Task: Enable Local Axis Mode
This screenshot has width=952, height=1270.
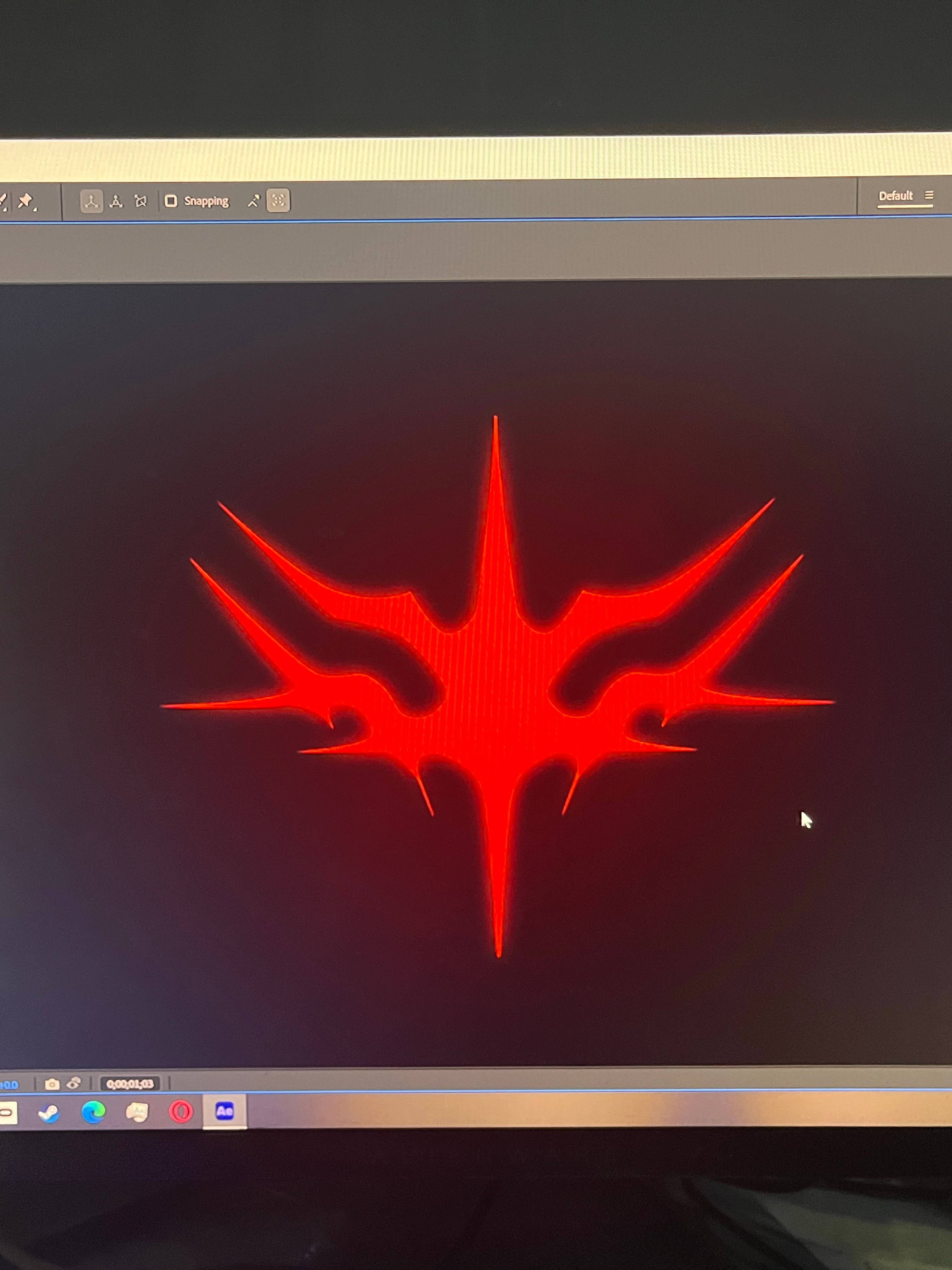Action: click(x=91, y=201)
